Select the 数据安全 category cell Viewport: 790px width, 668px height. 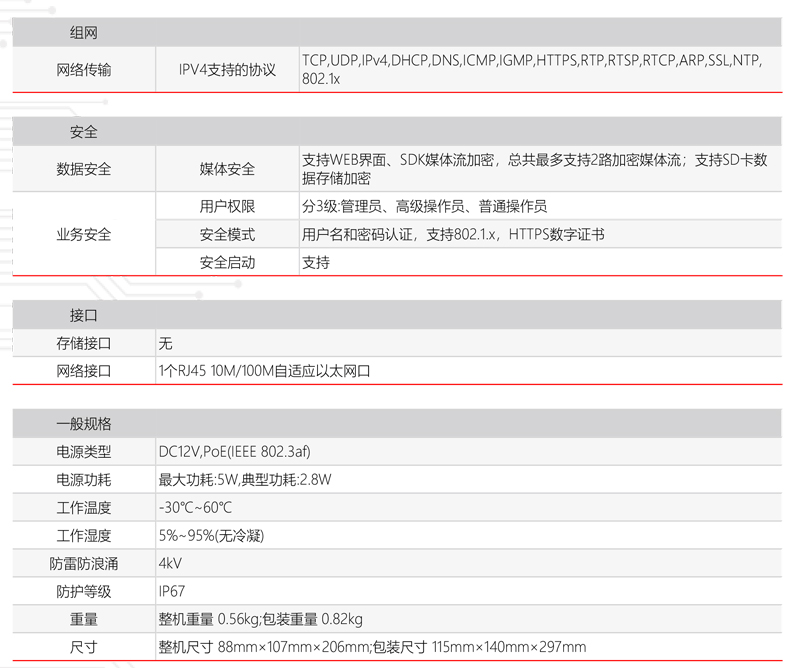click(x=84, y=169)
